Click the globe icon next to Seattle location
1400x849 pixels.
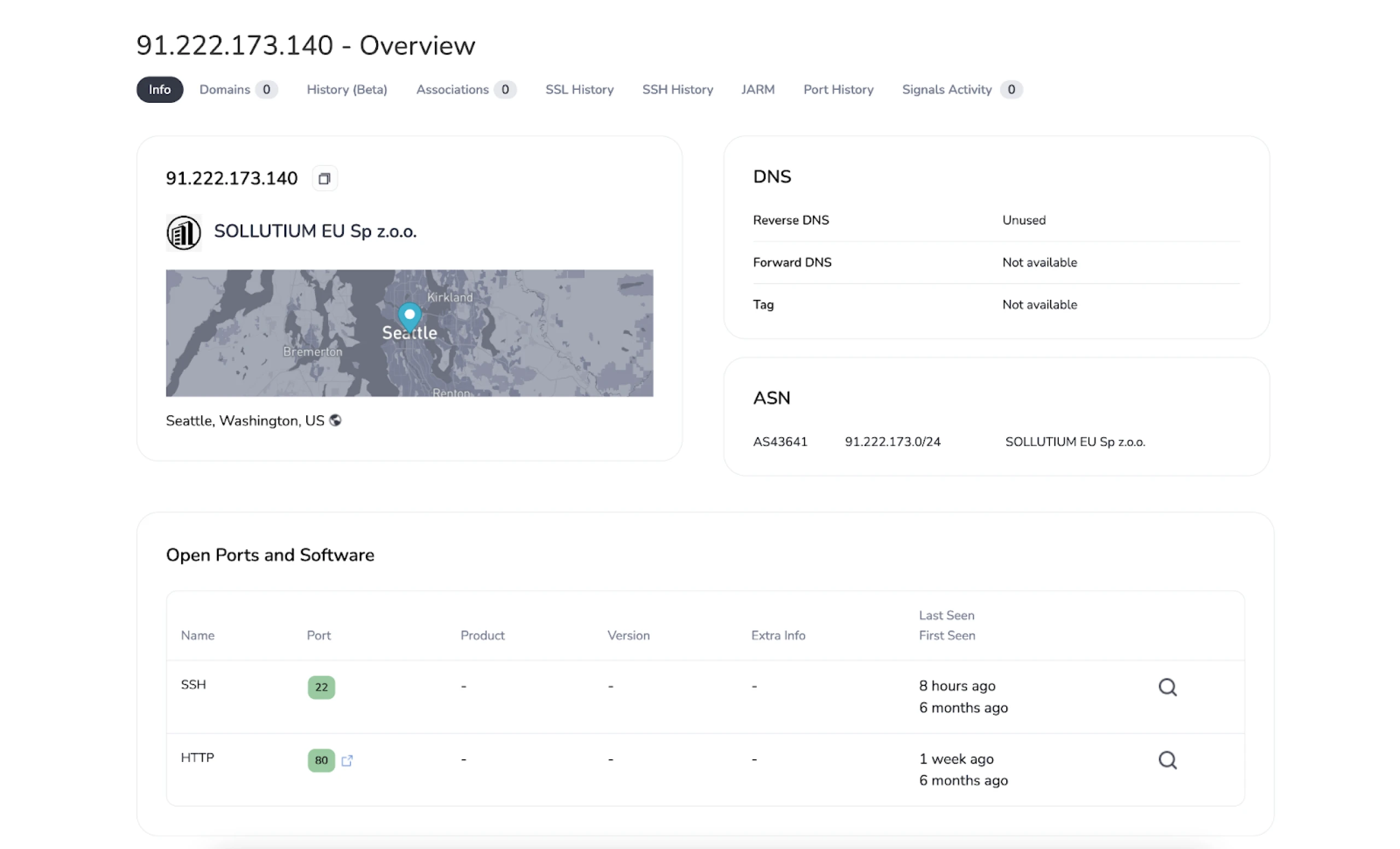tap(336, 421)
